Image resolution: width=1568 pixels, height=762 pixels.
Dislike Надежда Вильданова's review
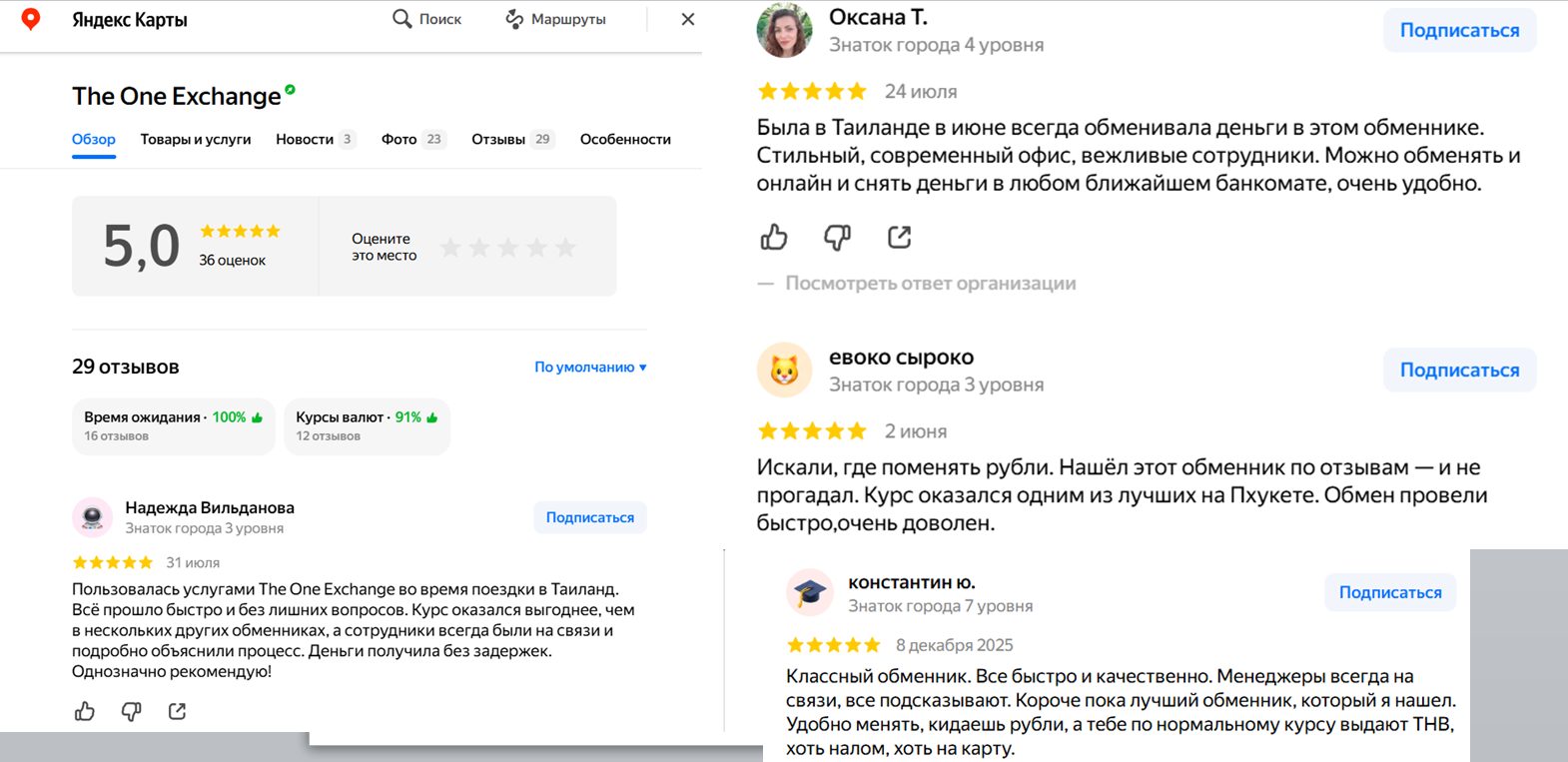(131, 711)
